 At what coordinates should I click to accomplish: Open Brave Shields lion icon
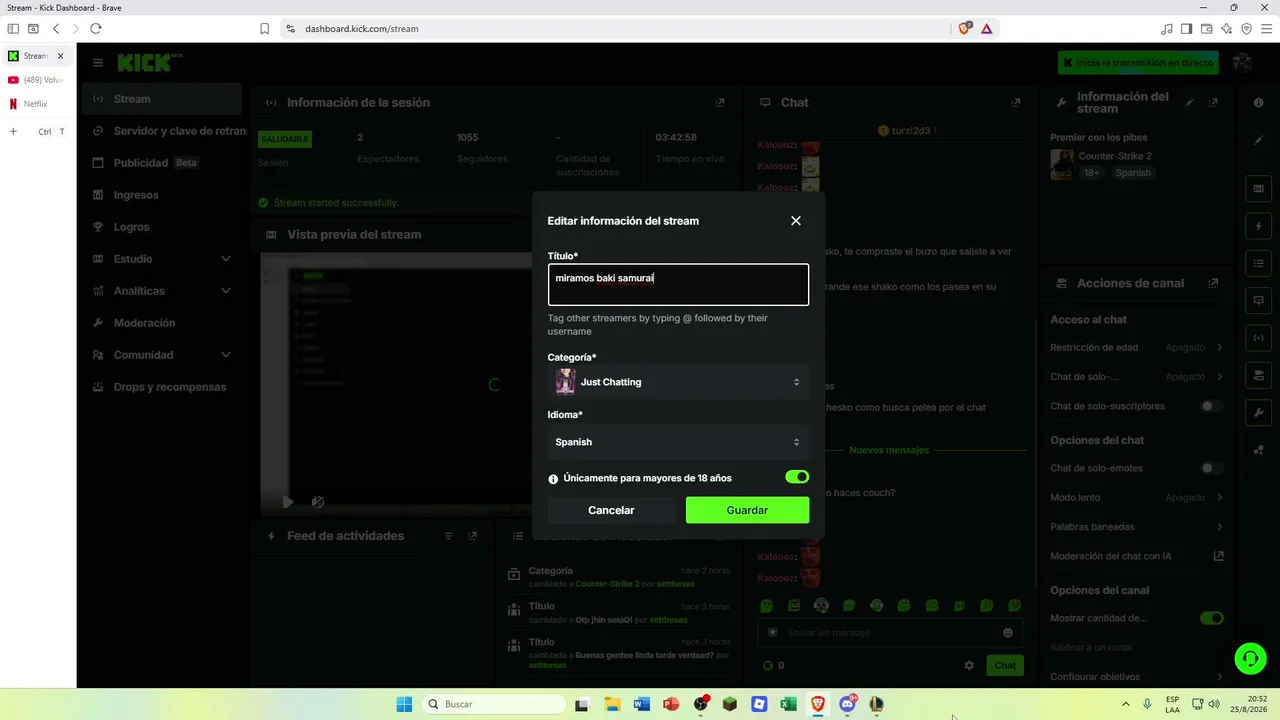964,29
